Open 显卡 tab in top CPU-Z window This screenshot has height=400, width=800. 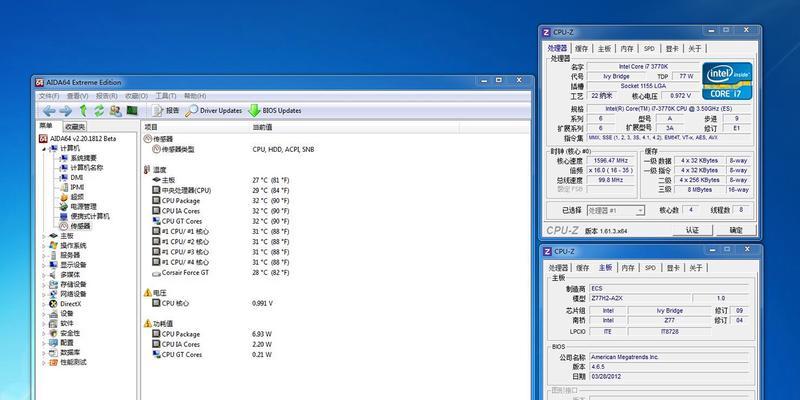tap(672, 48)
